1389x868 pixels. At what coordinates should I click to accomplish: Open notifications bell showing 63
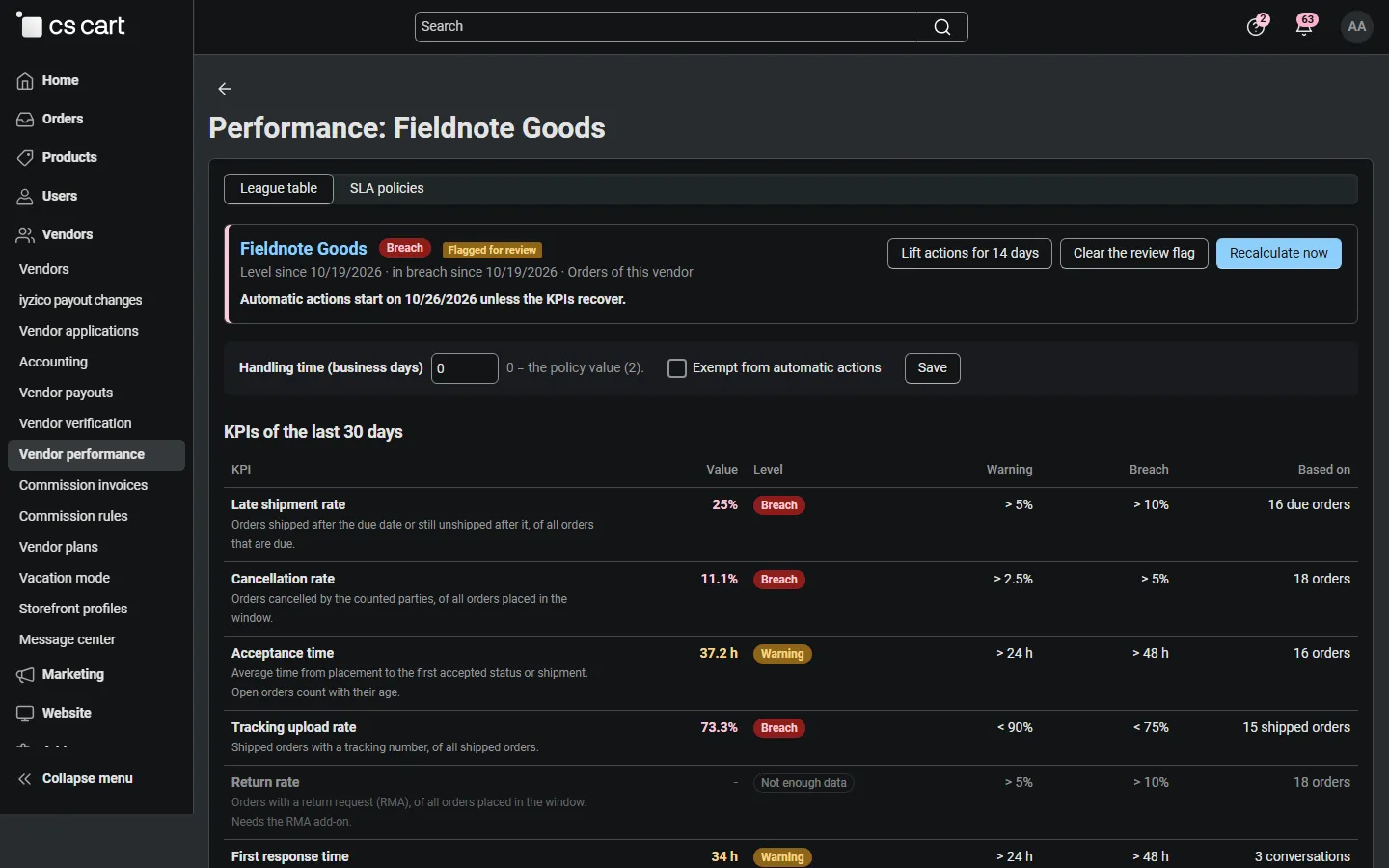tap(1305, 26)
